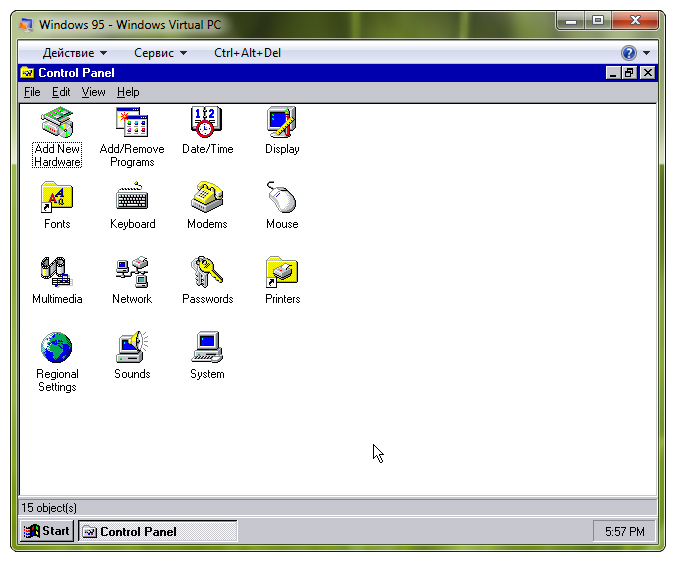
Task: Click the 'Add/Remove Programs' label text
Action: (x=132, y=156)
